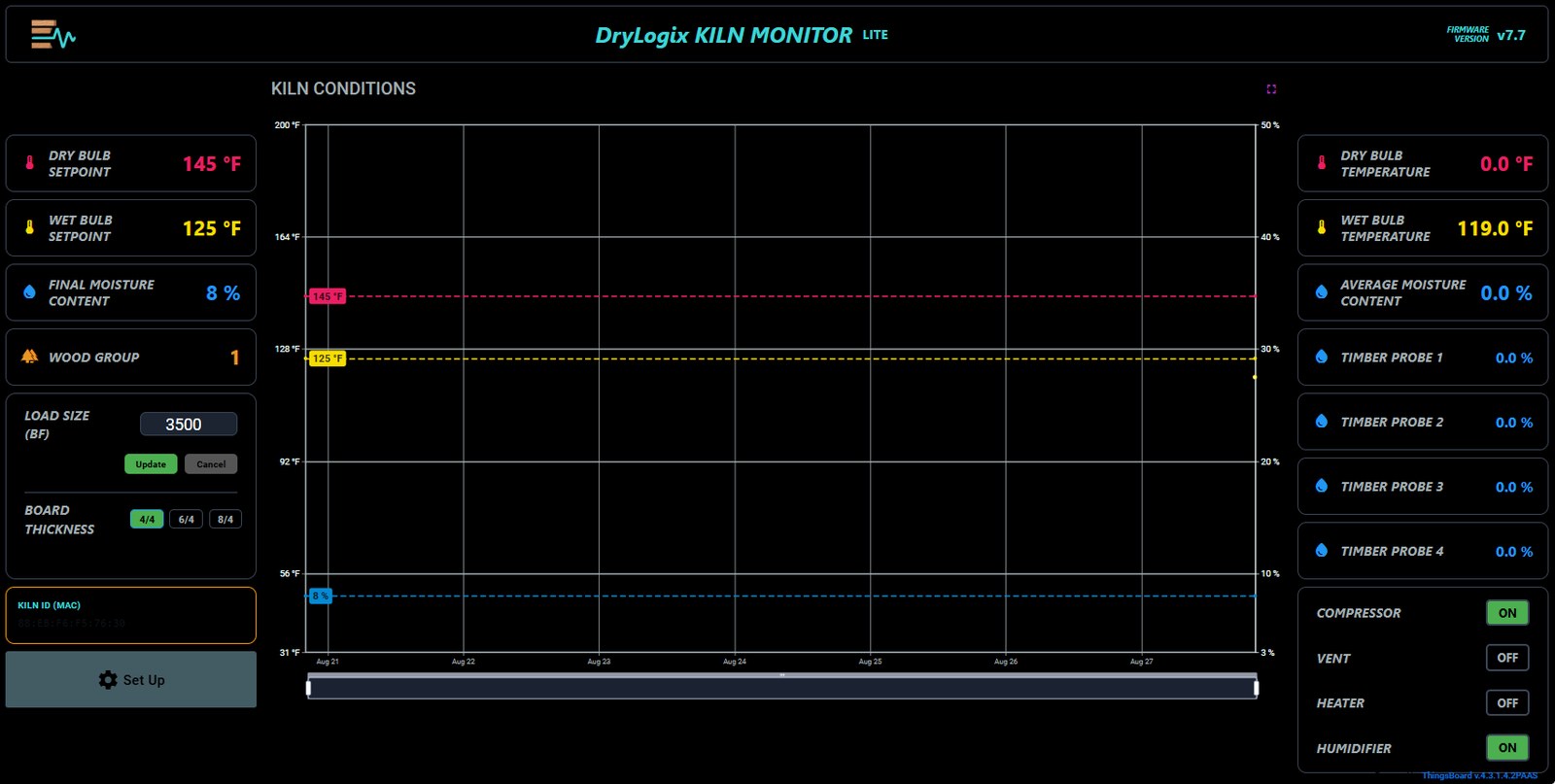The image size is (1555, 784).
Task: Click Timber Probe 2 value 0.0 %
Action: point(1514,422)
